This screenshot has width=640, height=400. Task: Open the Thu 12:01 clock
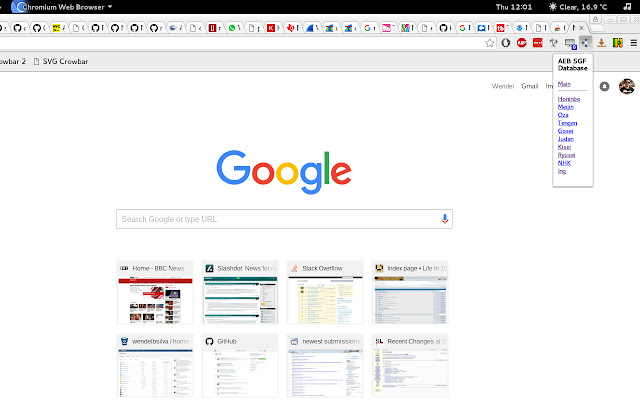pyautogui.click(x=514, y=7)
